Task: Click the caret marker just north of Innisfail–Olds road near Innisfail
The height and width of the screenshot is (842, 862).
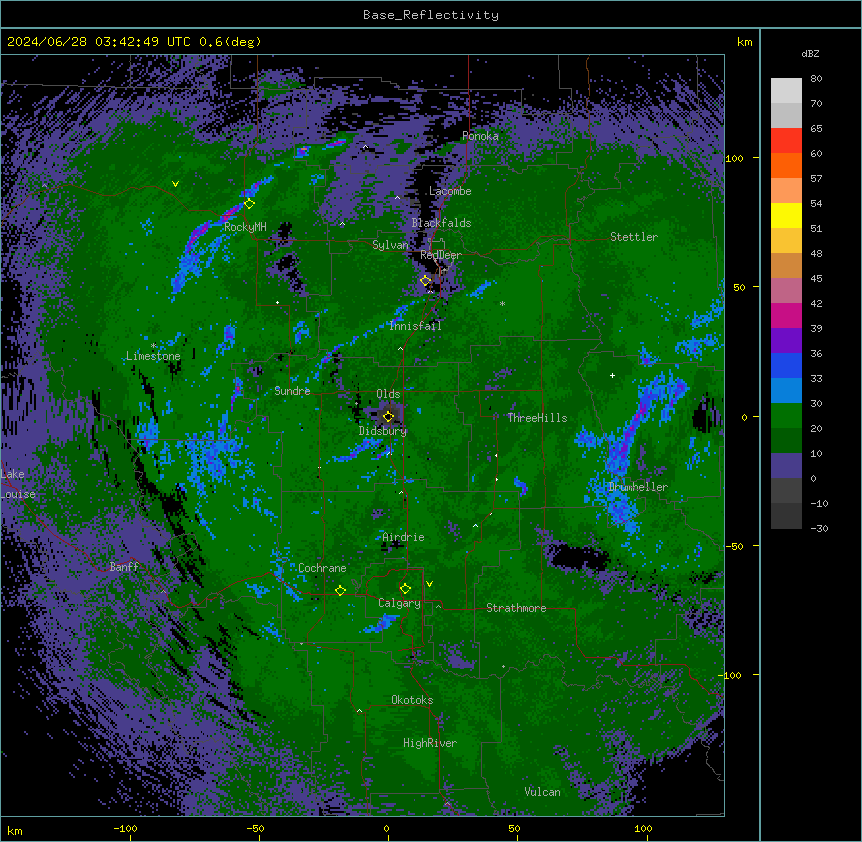Action: pos(400,349)
